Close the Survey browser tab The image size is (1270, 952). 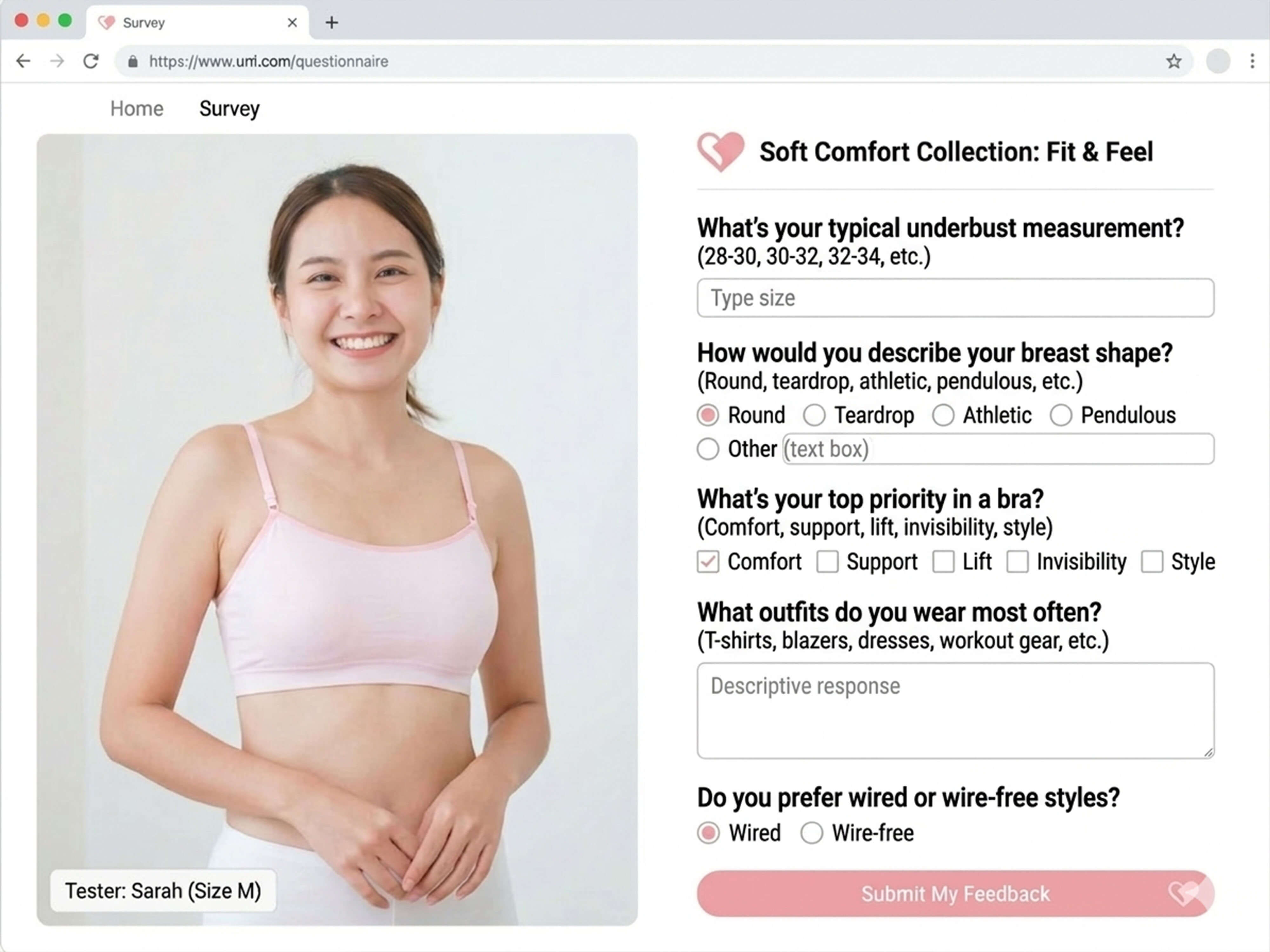[x=292, y=23]
